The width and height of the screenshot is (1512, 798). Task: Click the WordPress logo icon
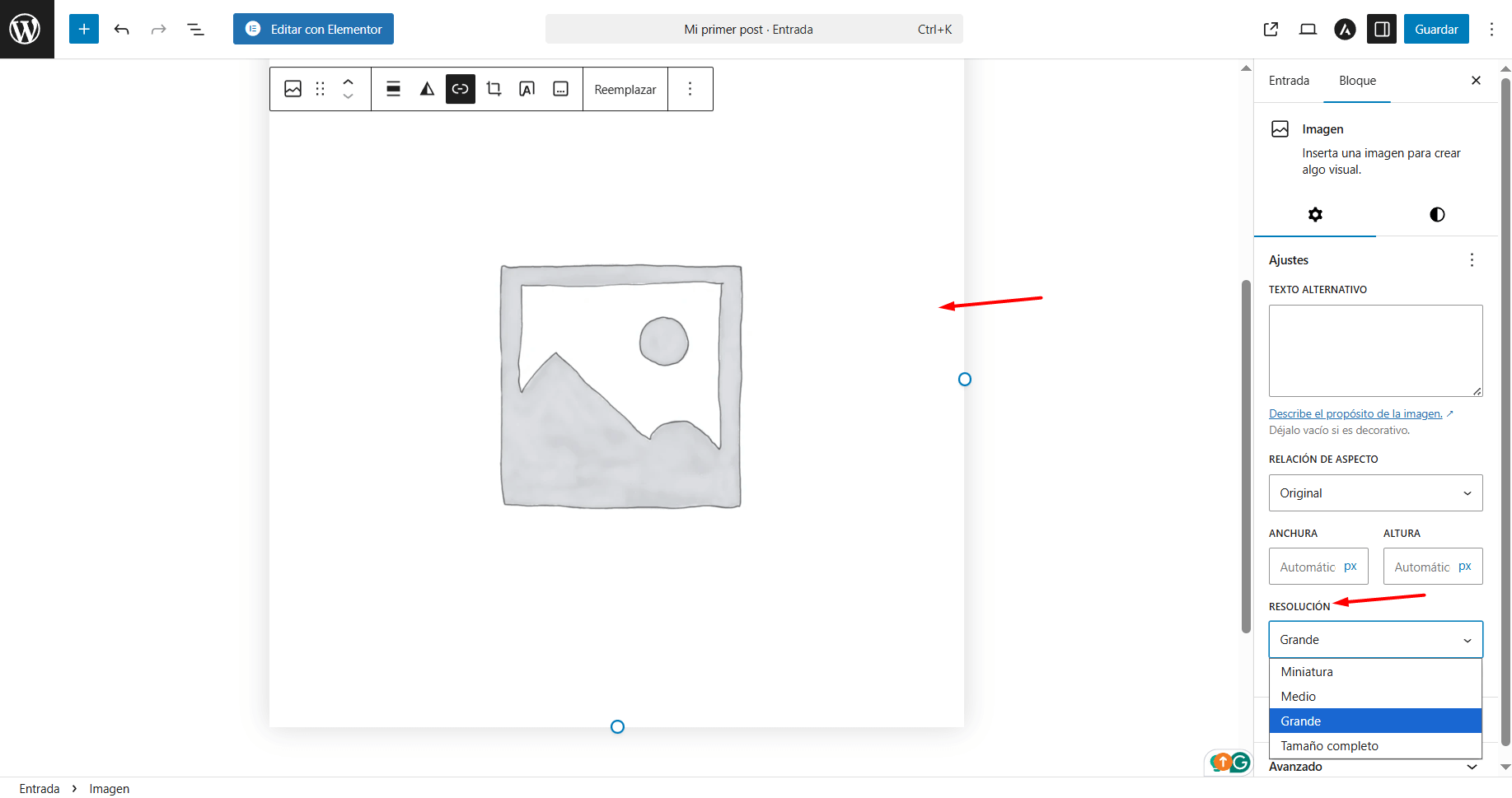[26, 29]
